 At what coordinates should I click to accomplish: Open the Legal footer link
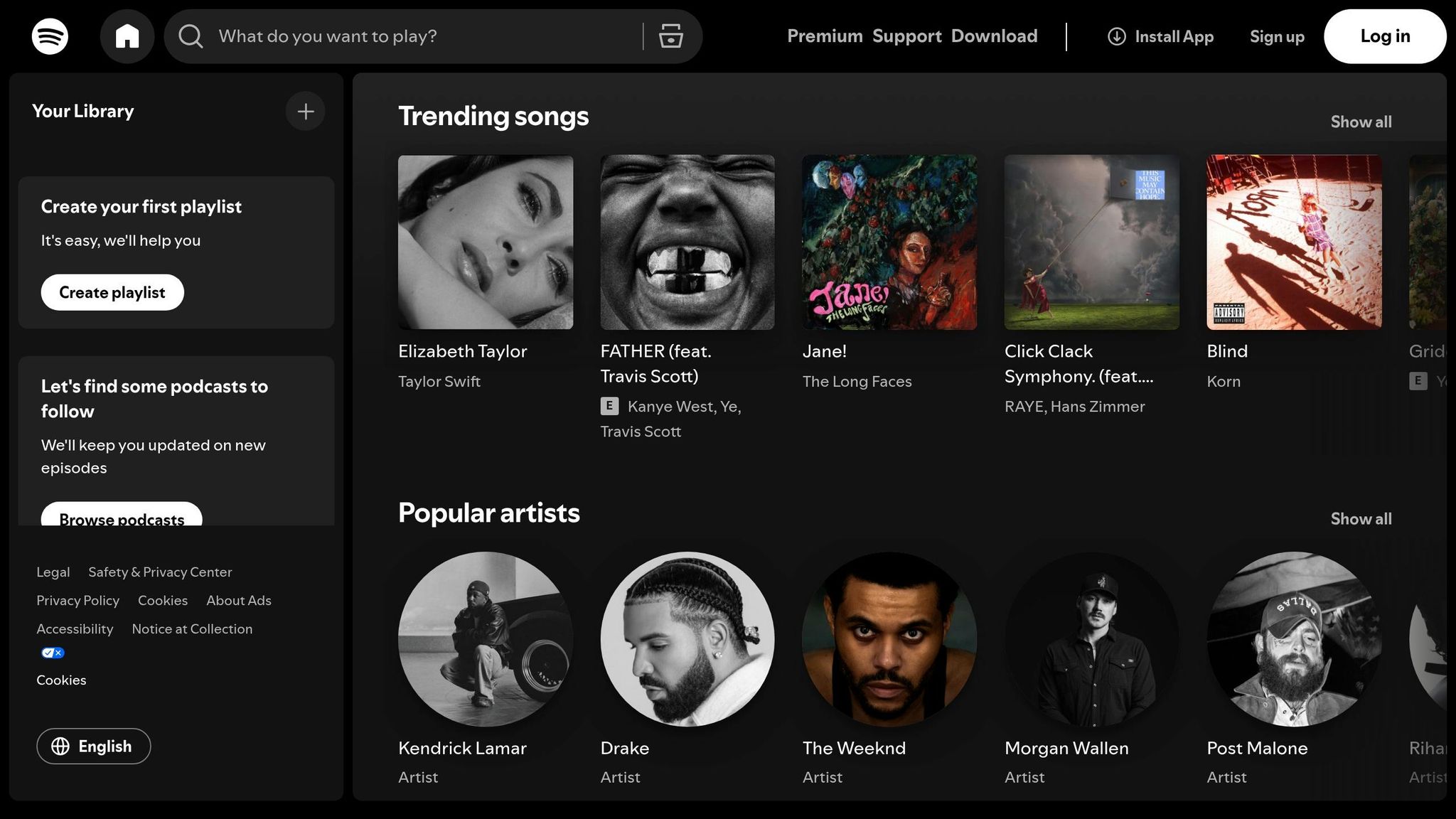[53, 572]
